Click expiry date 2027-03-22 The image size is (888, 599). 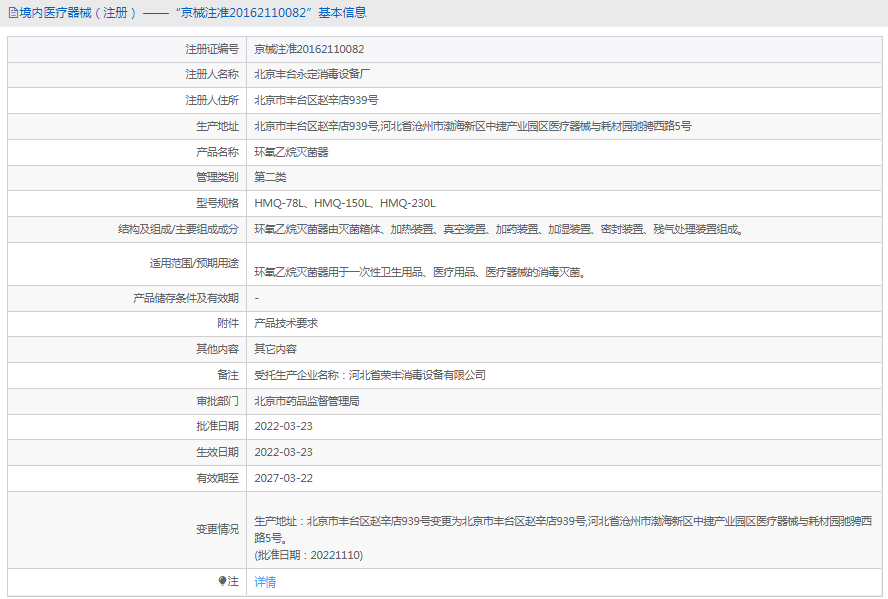tap(283, 478)
